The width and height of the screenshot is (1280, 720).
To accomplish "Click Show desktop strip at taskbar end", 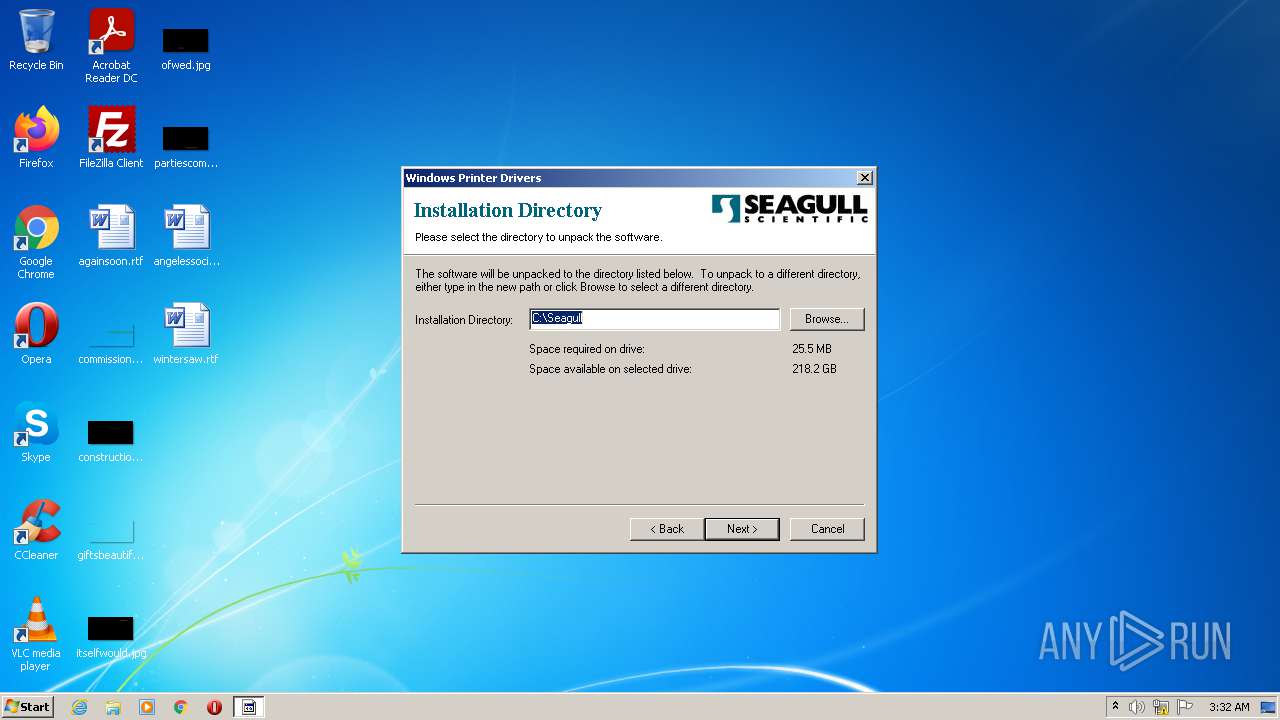I will point(1269,707).
